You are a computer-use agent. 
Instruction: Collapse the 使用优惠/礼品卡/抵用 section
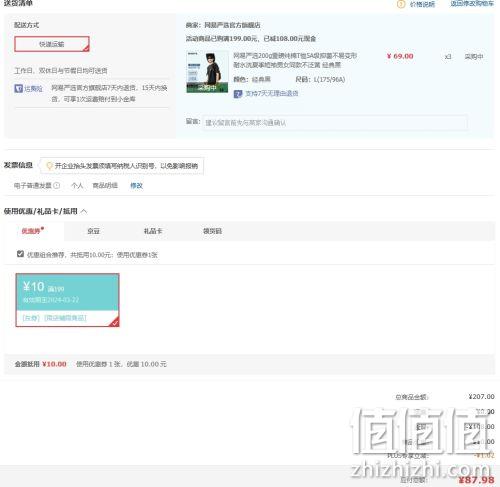pyautogui.click(x=84, y=211)
